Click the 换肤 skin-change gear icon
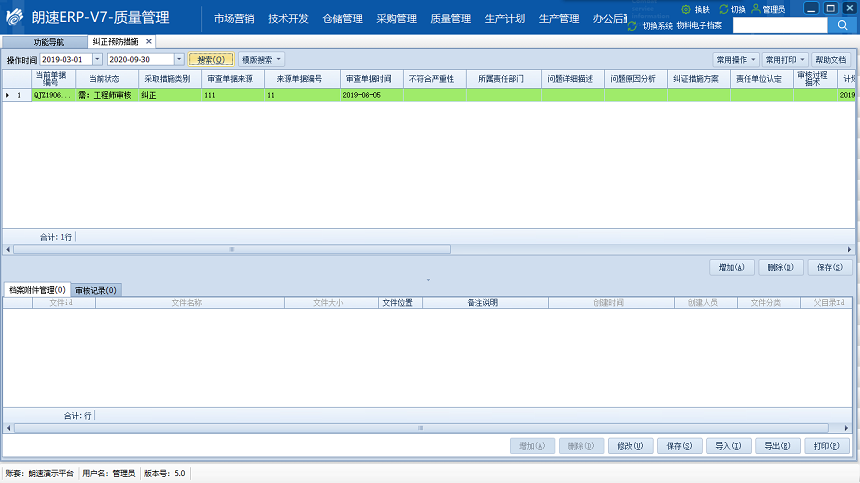 click(685, 9)
